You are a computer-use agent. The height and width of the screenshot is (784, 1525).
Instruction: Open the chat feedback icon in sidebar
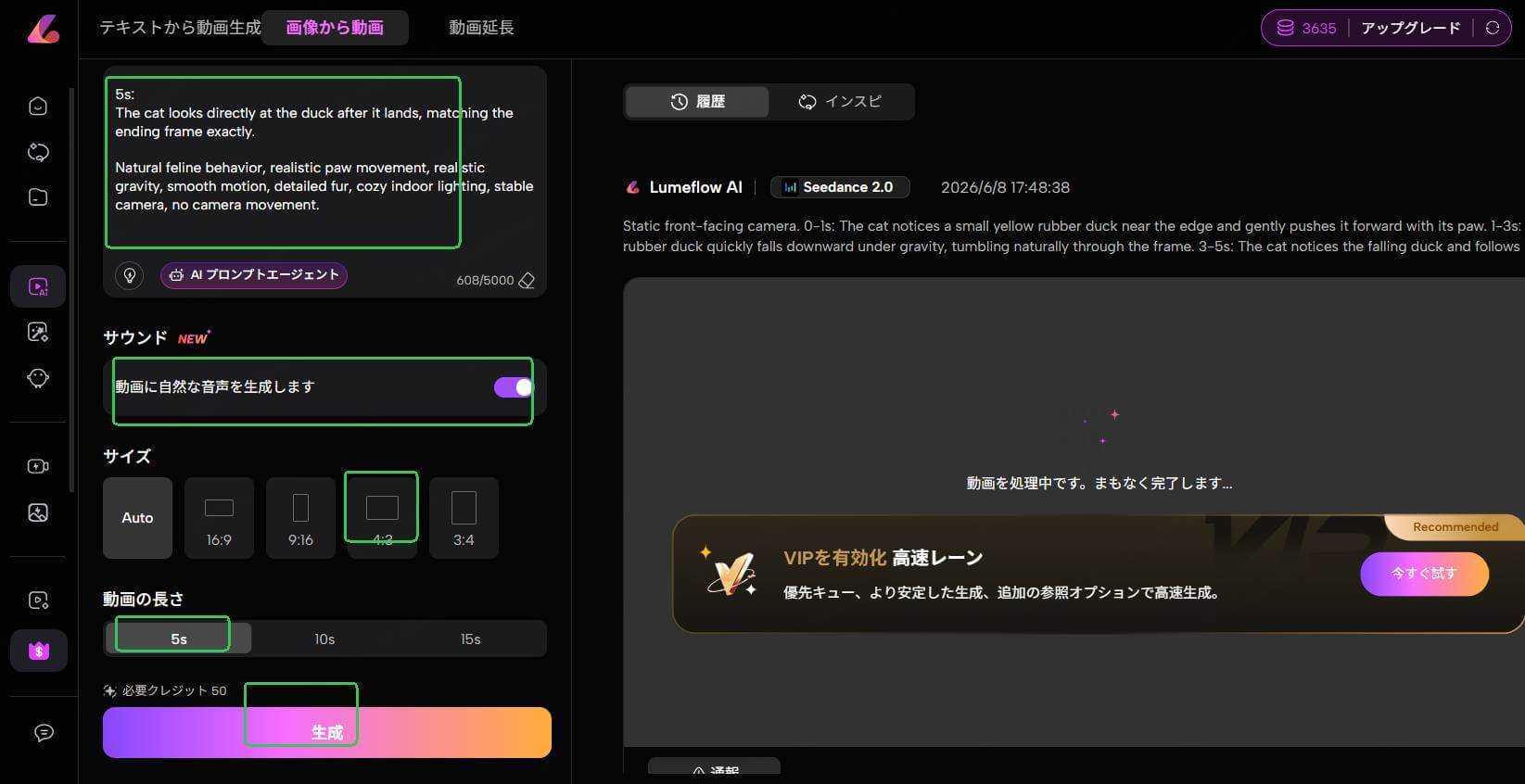(44, 733)
